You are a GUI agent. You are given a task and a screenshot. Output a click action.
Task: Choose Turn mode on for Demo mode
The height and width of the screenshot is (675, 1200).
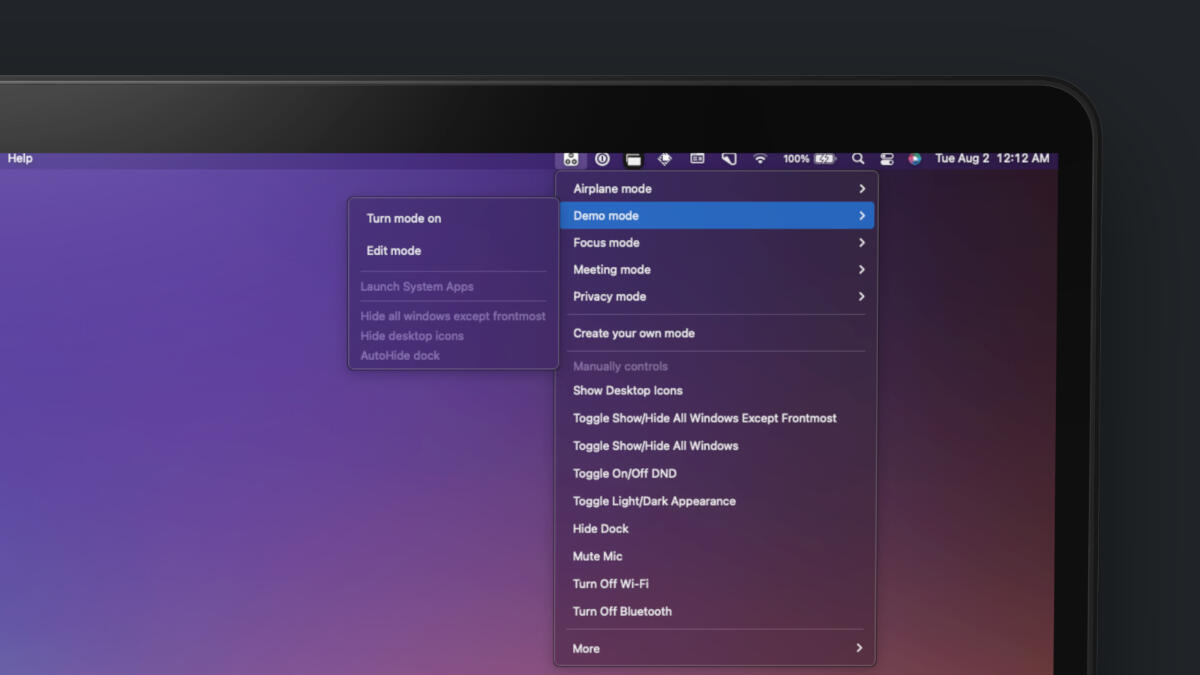404,219
